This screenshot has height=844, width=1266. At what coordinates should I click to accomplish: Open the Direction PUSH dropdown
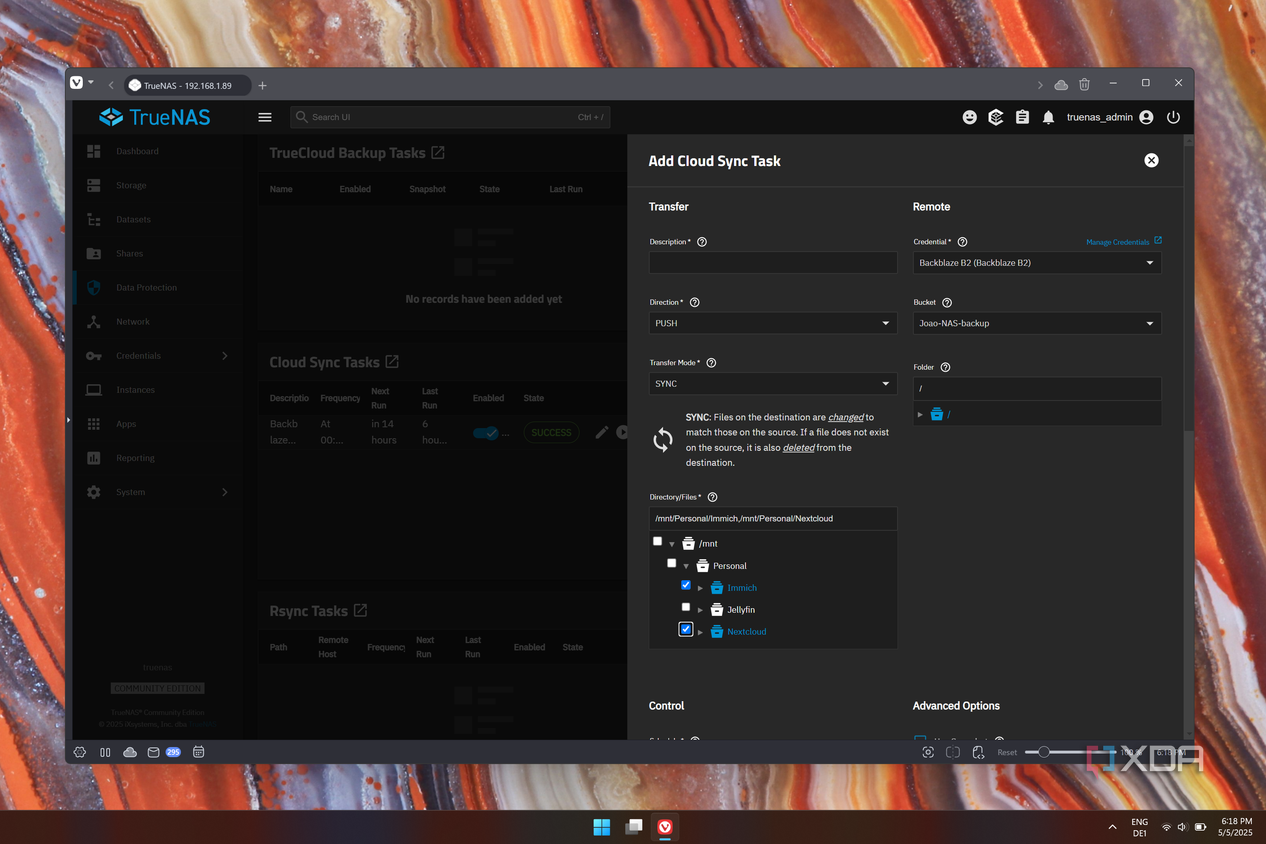[x=773, y=323]
